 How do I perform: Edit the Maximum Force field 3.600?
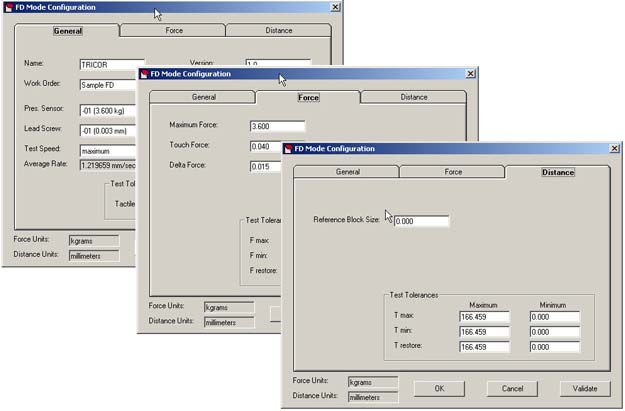coord(277,126)
